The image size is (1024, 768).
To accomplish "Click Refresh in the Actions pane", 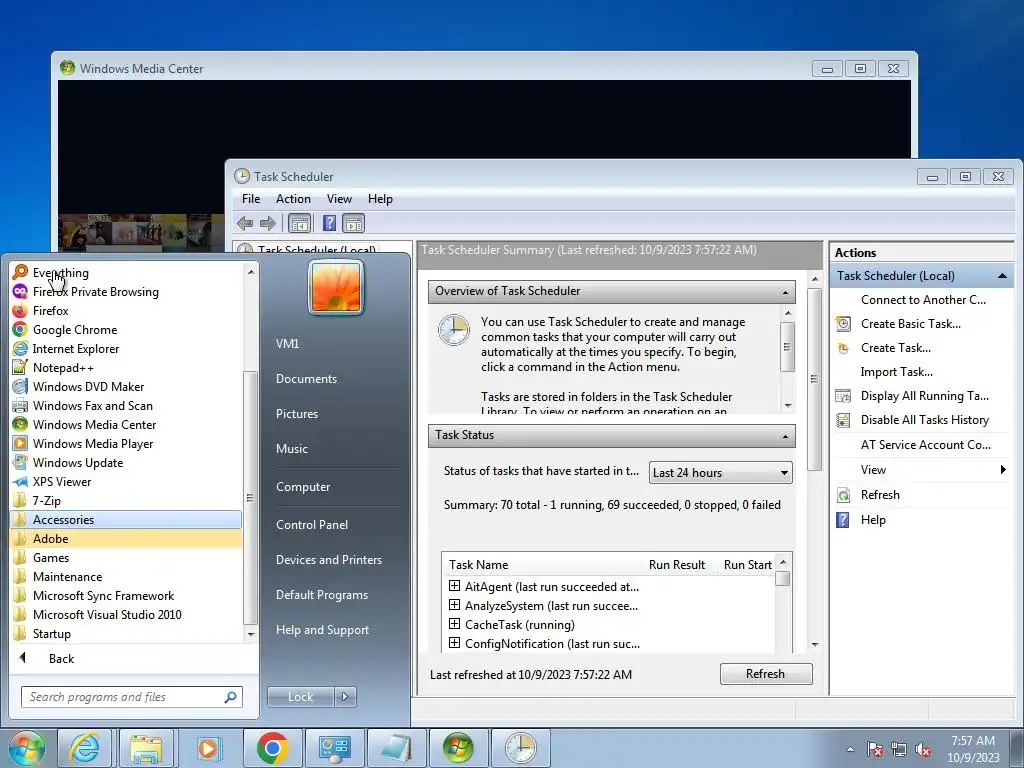I will tap(880, 494).
